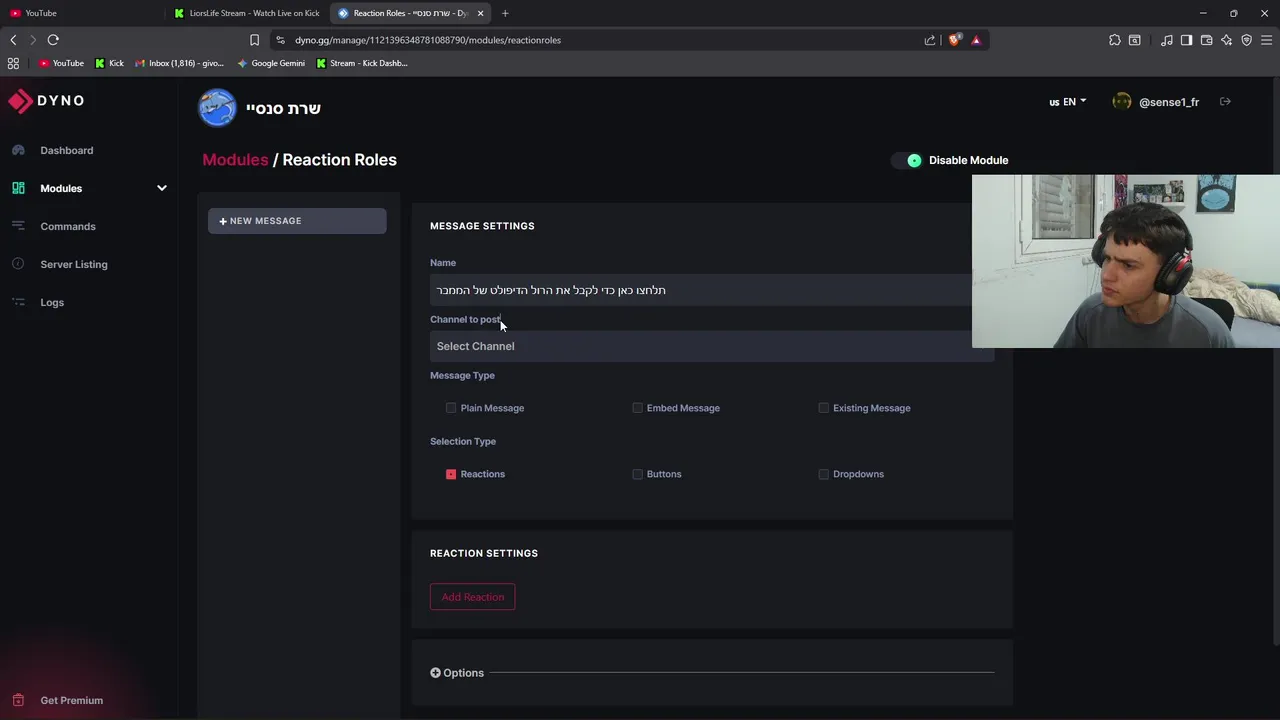Select Embed Message type

[x=637, y=408]
